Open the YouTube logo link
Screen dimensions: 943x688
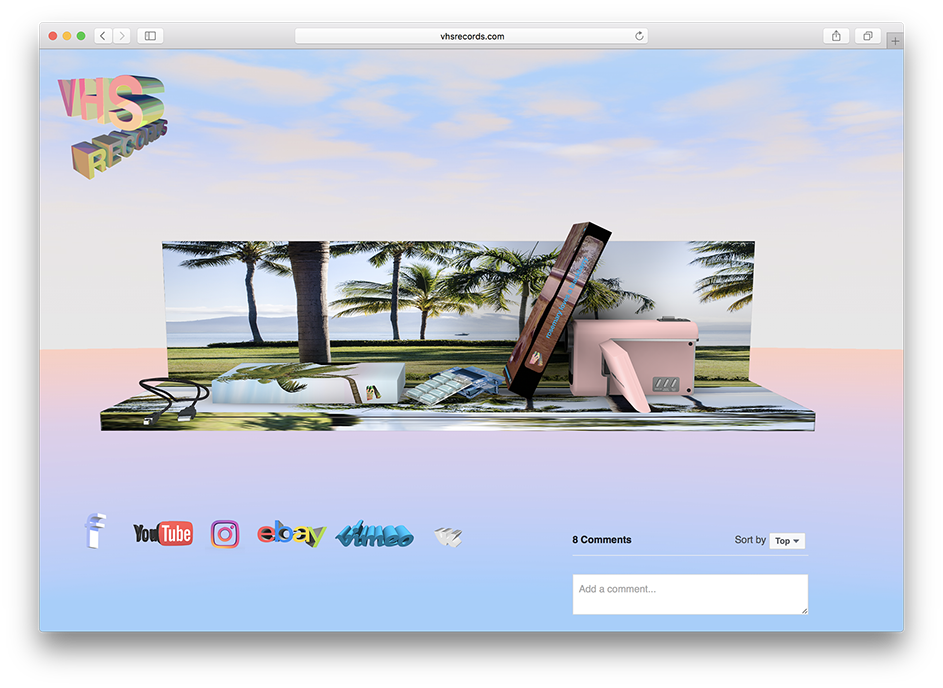point(163,534)
